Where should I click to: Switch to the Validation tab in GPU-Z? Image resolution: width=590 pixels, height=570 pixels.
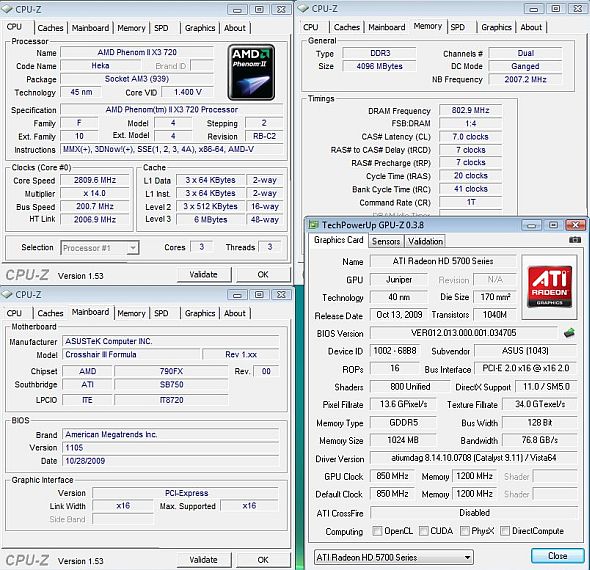click(425, 241)
